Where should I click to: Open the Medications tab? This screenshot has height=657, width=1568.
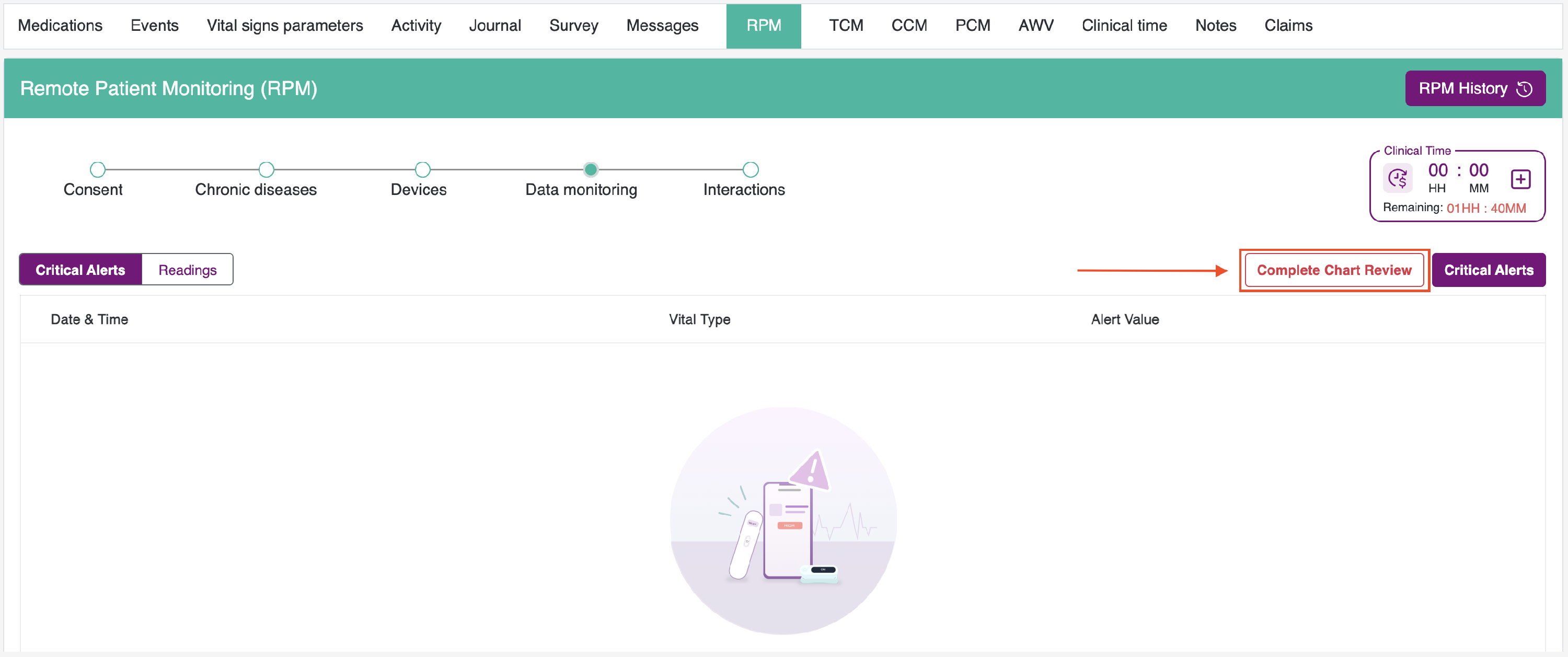pyautogui.click(x=60, y=26)
